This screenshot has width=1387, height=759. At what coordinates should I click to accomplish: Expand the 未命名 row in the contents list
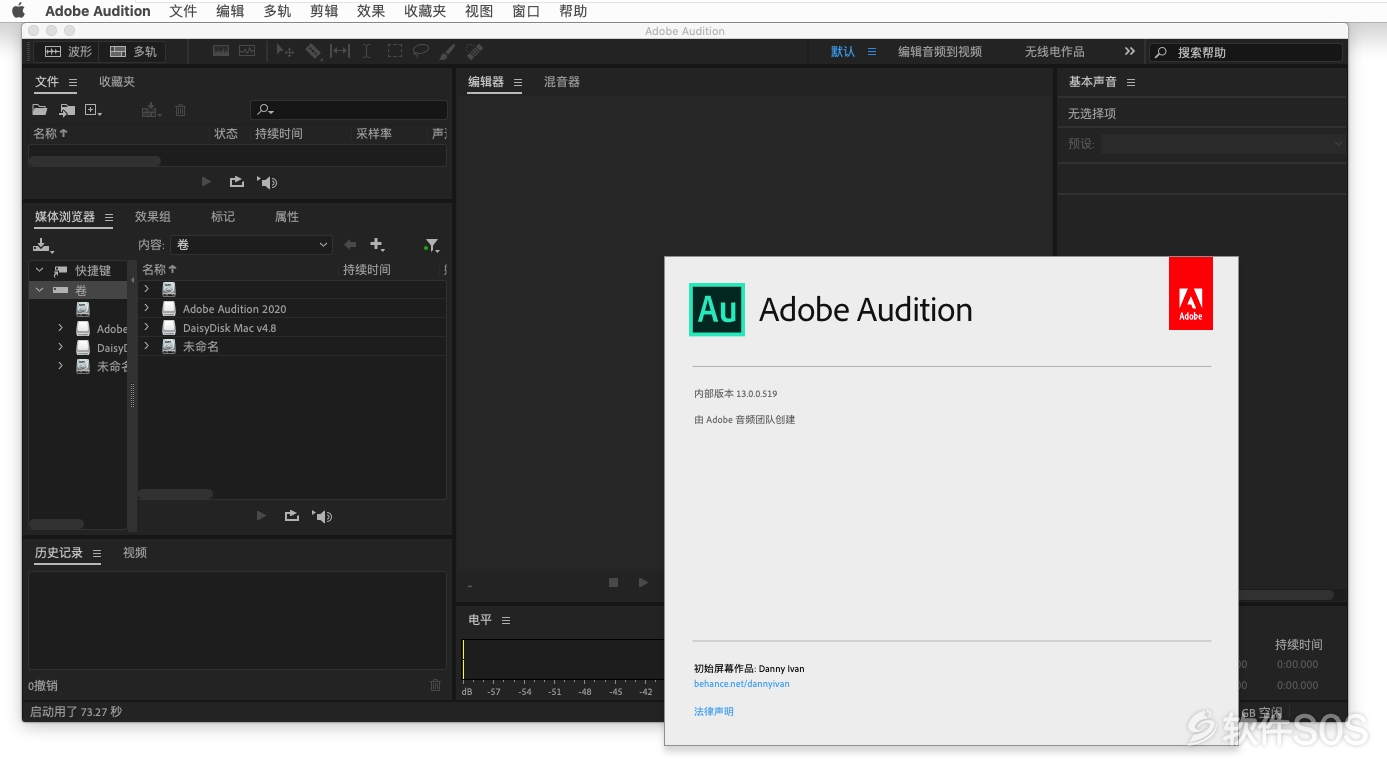[x=147, y=346]
